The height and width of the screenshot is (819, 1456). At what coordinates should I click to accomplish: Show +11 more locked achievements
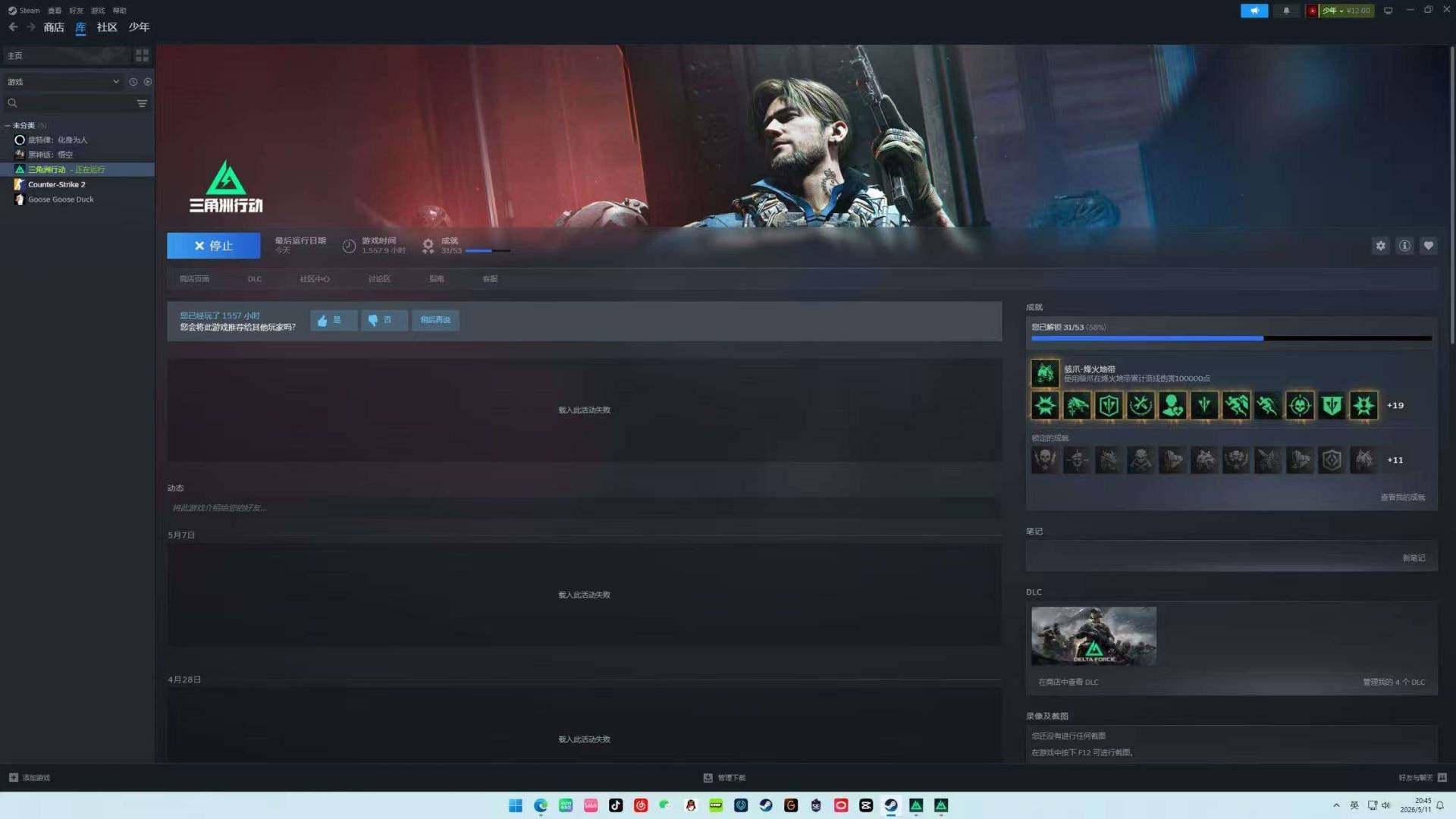tap(1395, 460)
